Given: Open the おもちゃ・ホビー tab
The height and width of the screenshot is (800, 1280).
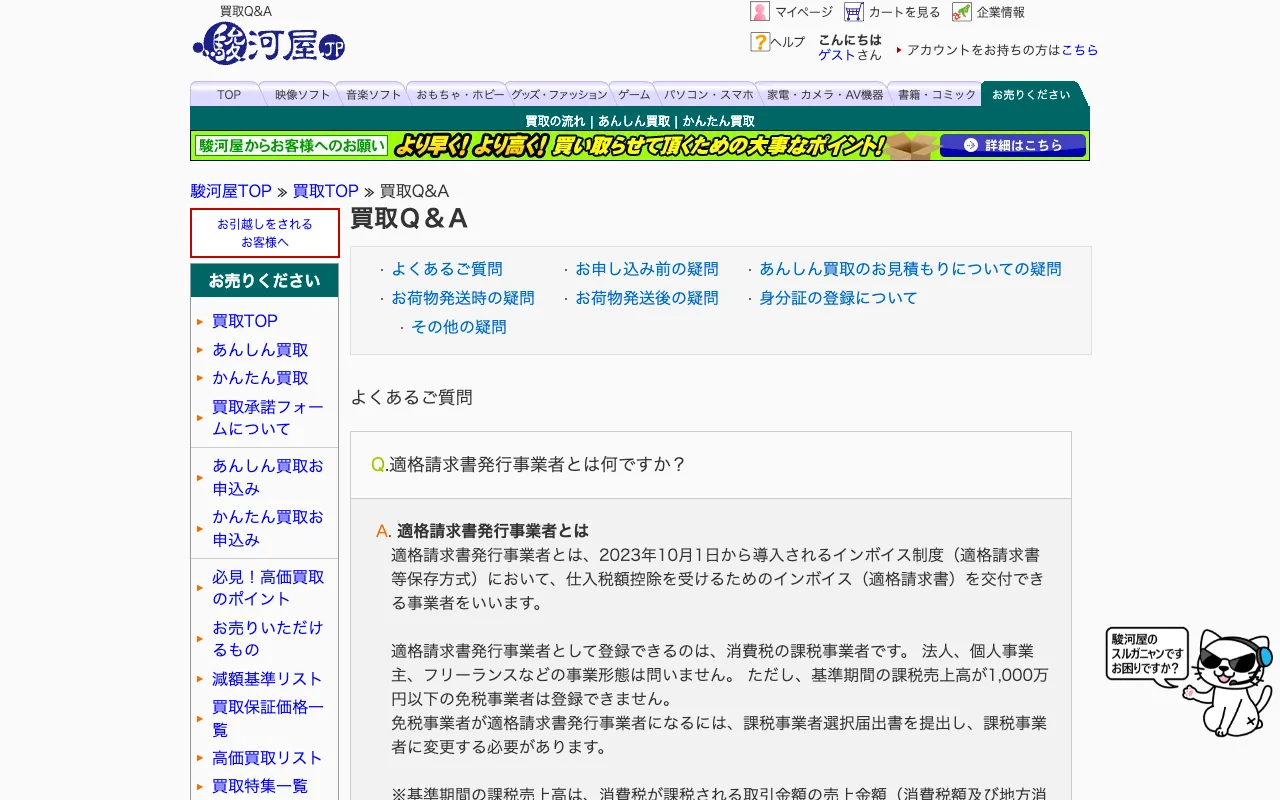Looking at the screenshot, I should coord(460,95).
